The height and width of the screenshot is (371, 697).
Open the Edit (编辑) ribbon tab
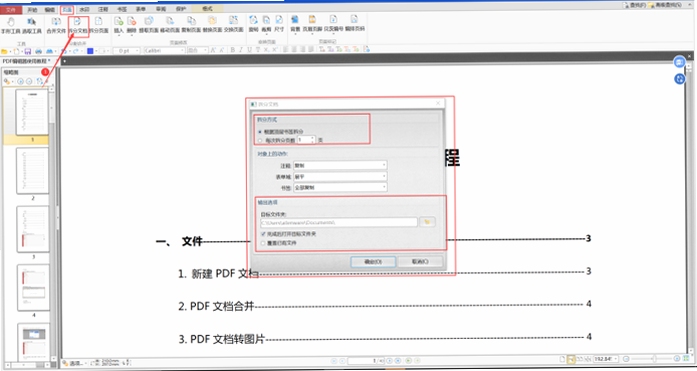click(x=50, y=9)
